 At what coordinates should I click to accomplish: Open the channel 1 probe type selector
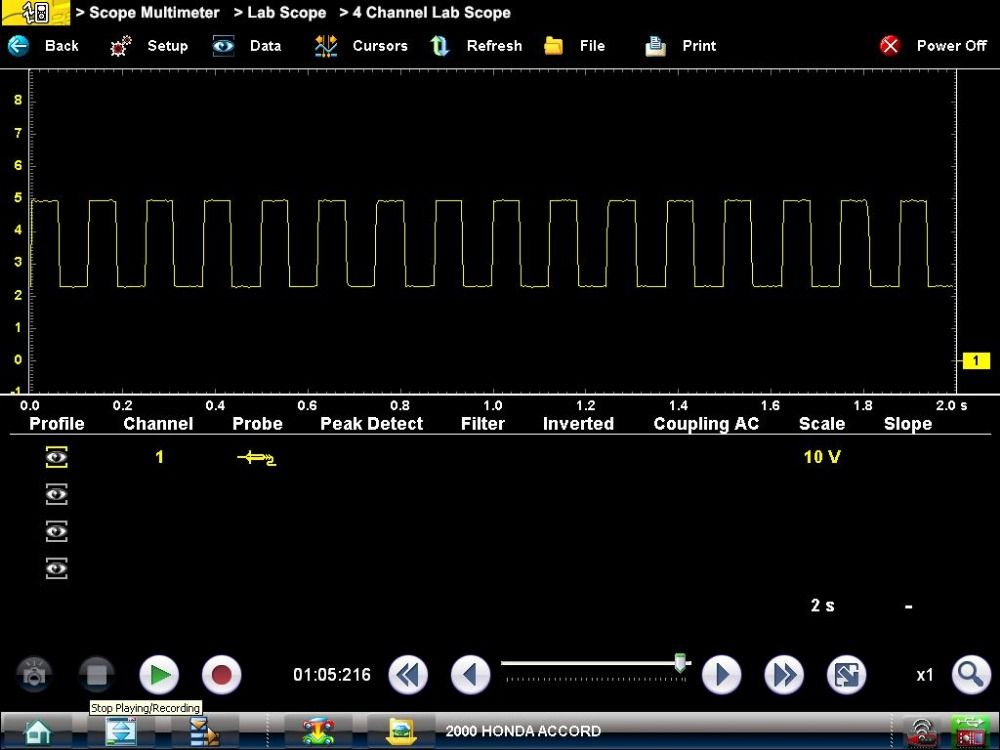pyautogui.click(x=257, y=457)
